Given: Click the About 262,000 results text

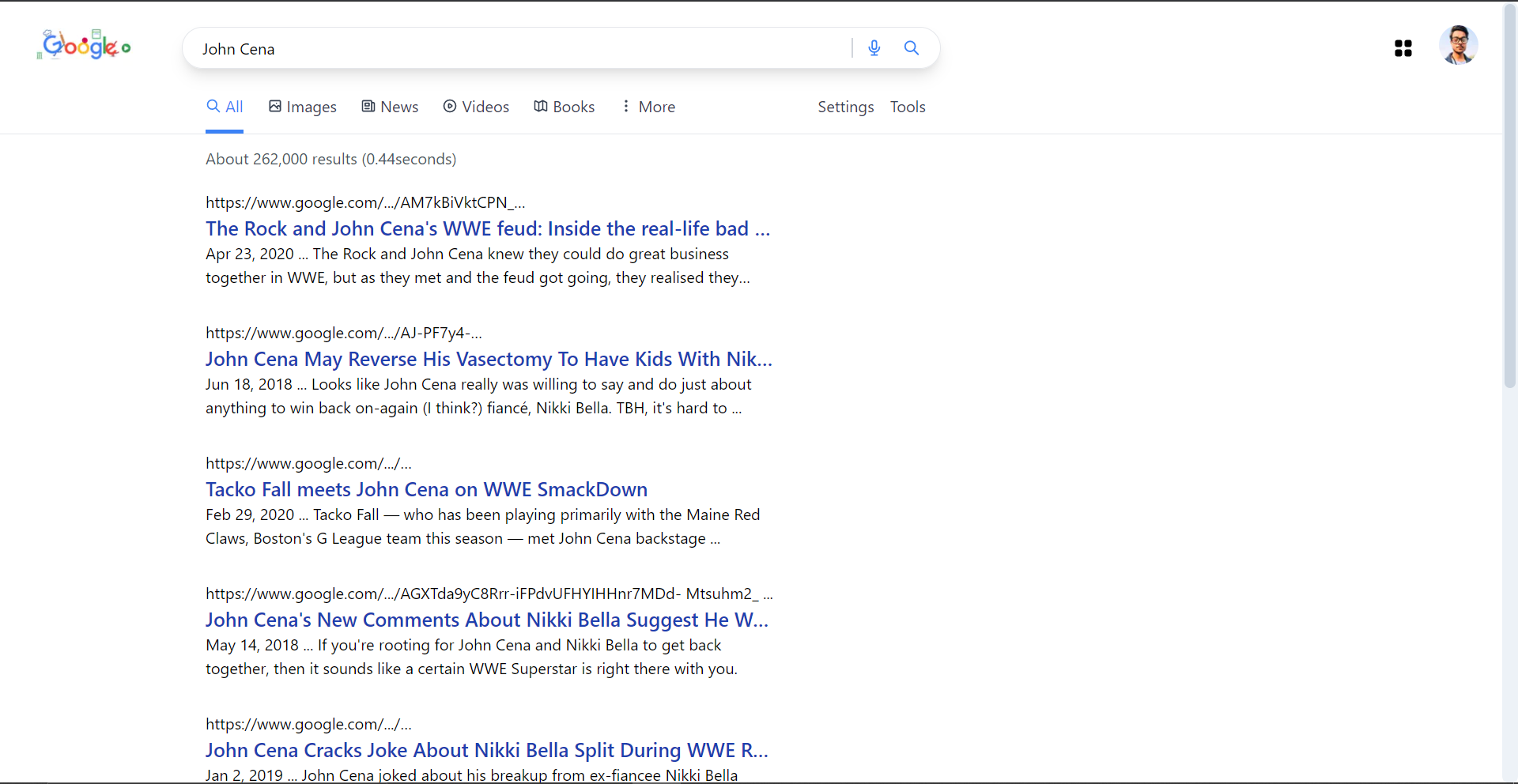Looking at the screenshot, I should click(x=331, y=159).
